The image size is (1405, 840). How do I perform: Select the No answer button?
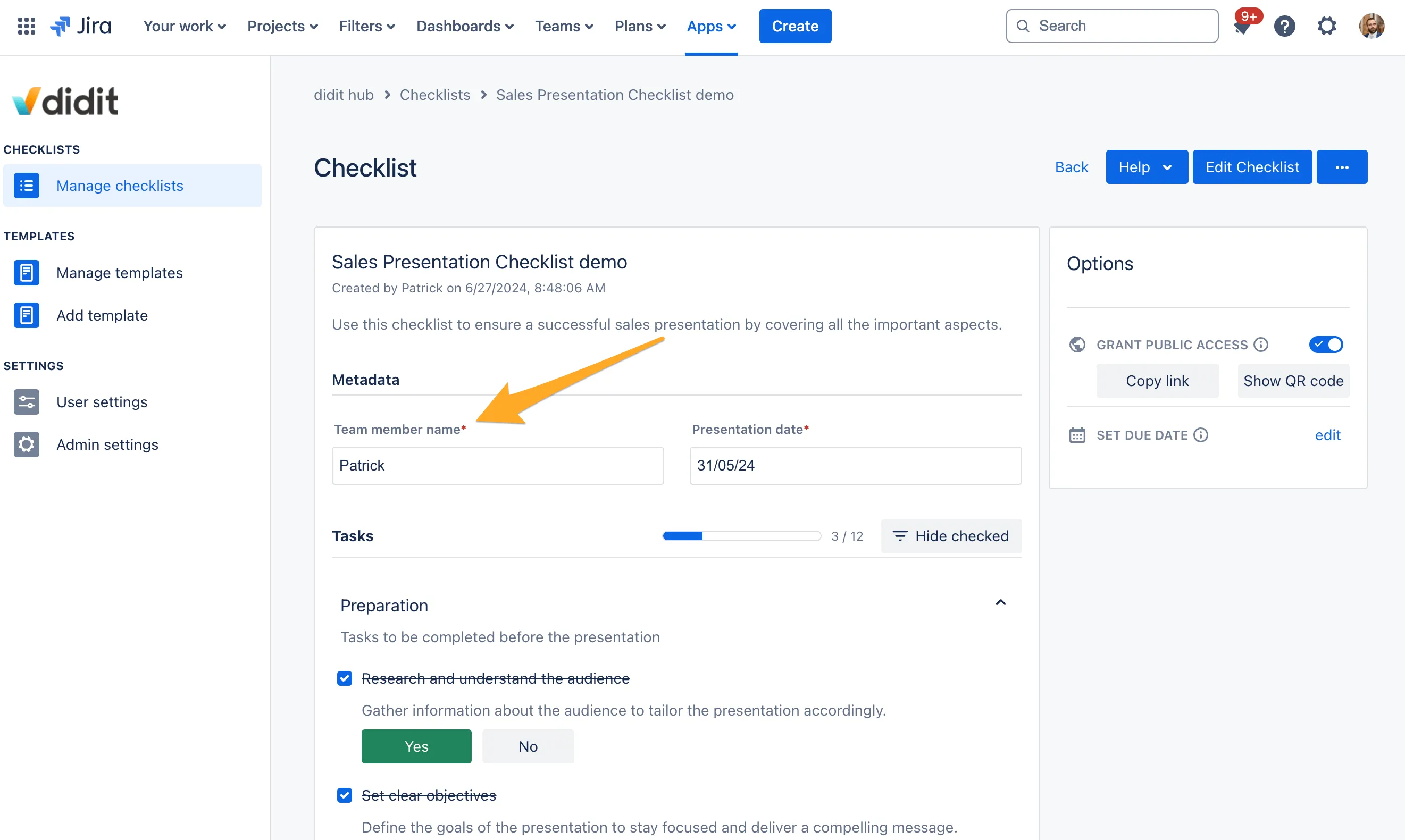528,746
